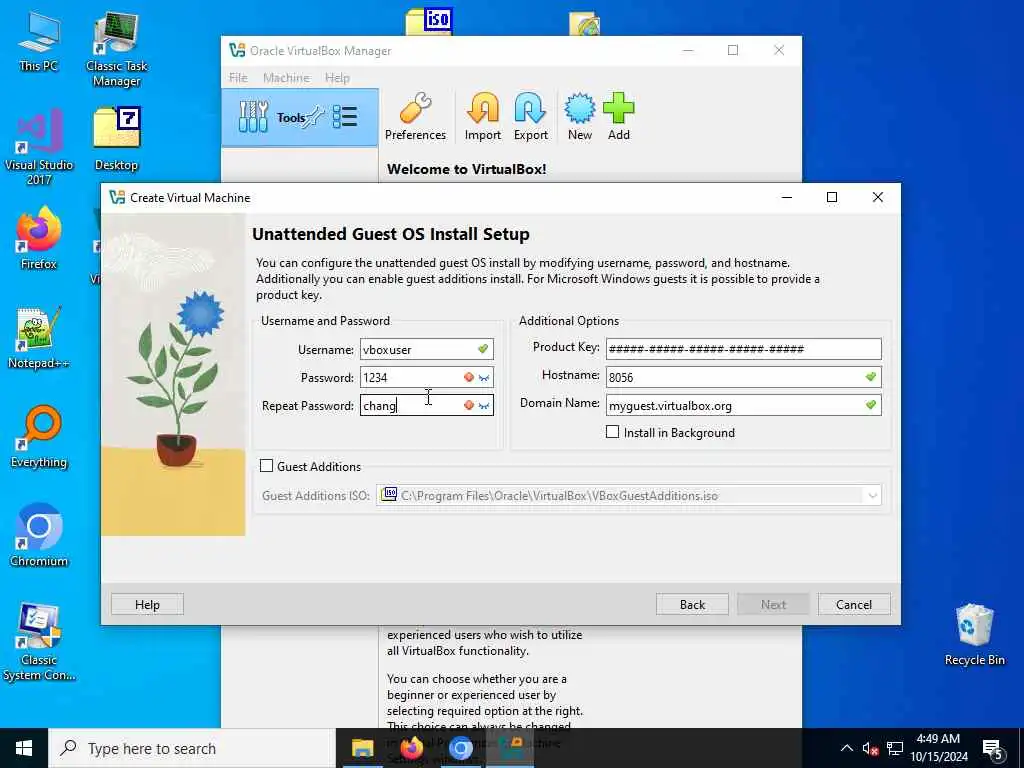This screenshot has height=768, width=1024.
Task: Open Visual Studio 2017 desktop shortcut
Action: 39,147
